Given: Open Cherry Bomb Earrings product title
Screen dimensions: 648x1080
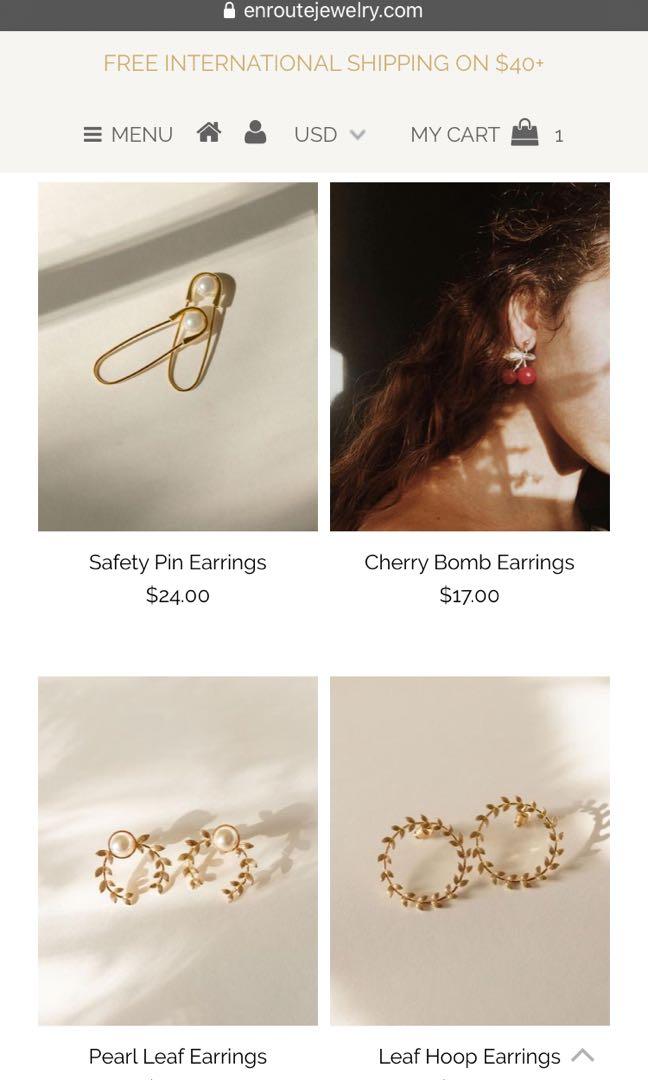Looking at the screenshot, I should point(469,563).
